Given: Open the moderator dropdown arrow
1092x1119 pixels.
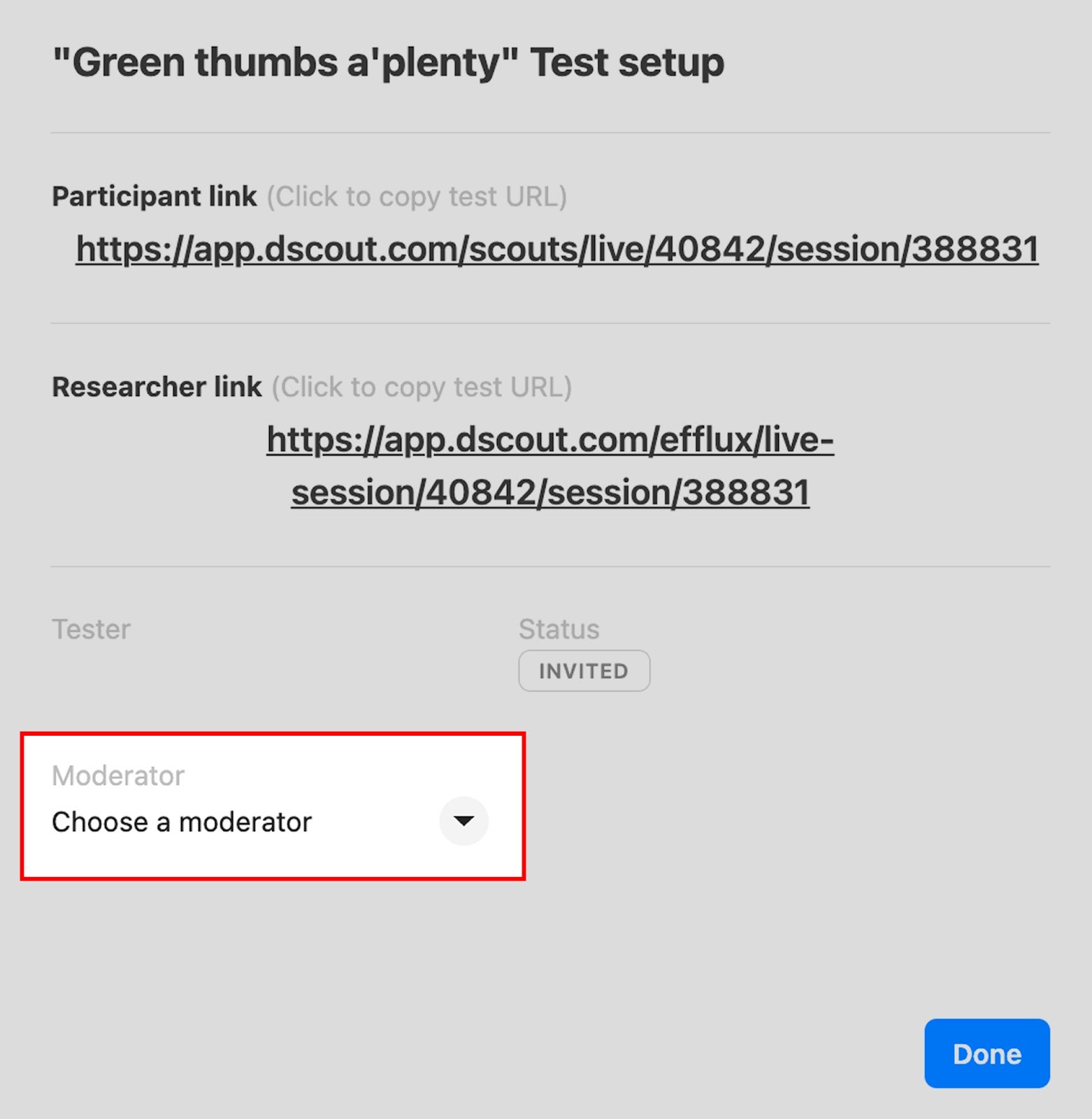Looking at the screenshot, I should pyautogui.click(x=463, y=821).
